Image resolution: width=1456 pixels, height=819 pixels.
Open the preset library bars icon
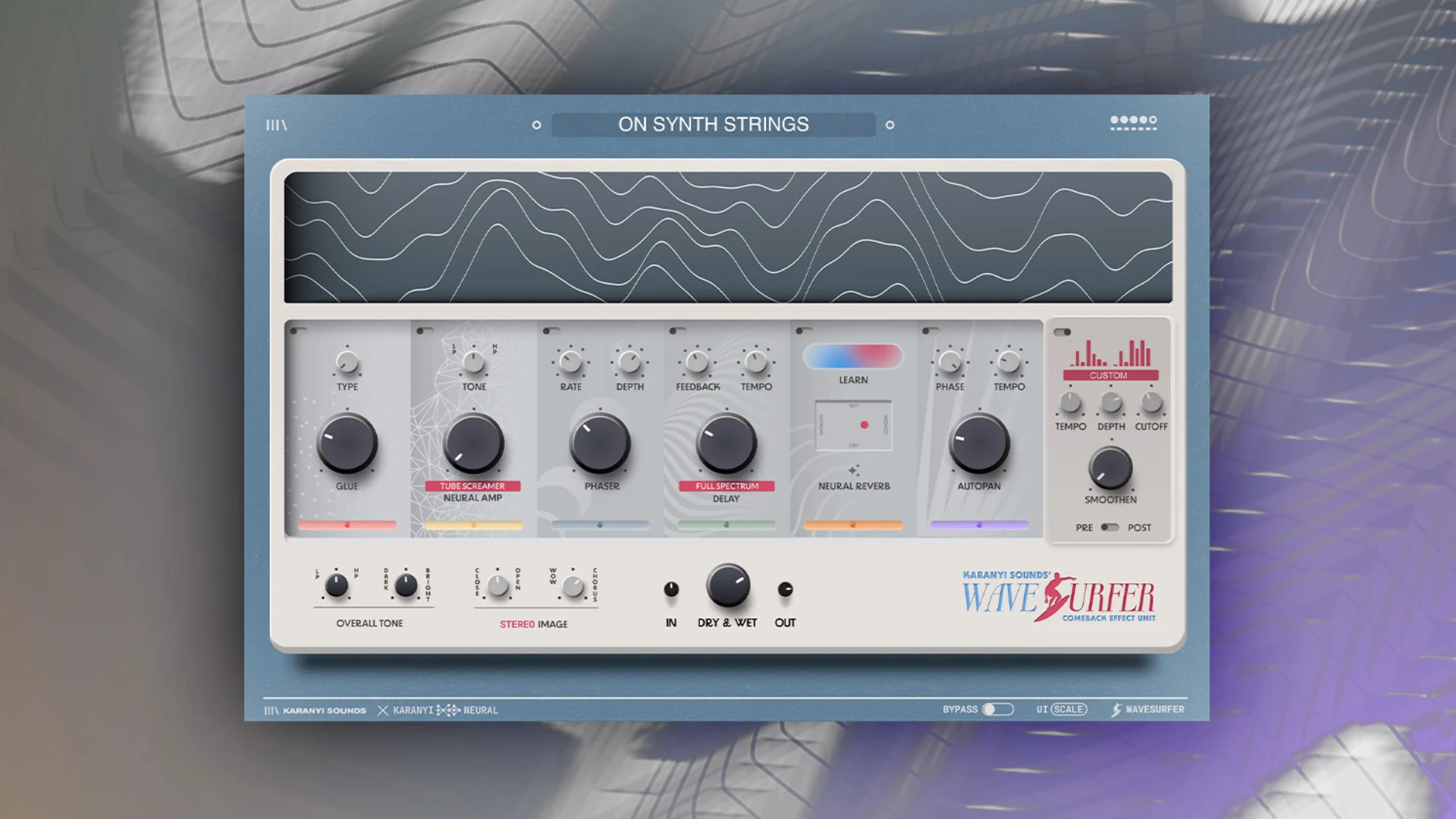[x=276, y=125]
